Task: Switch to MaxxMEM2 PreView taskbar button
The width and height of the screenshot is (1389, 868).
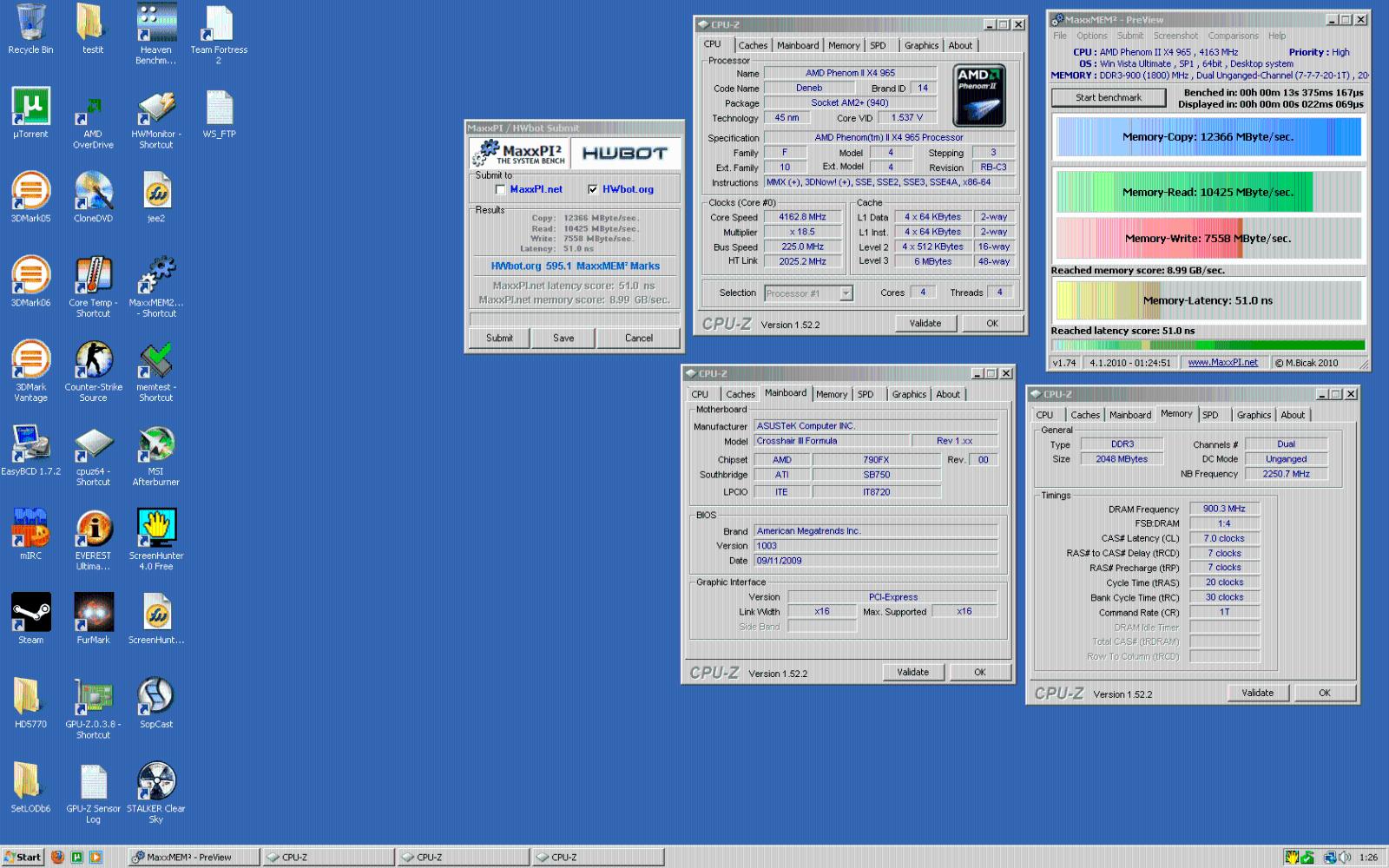Action: click(194, 857)
